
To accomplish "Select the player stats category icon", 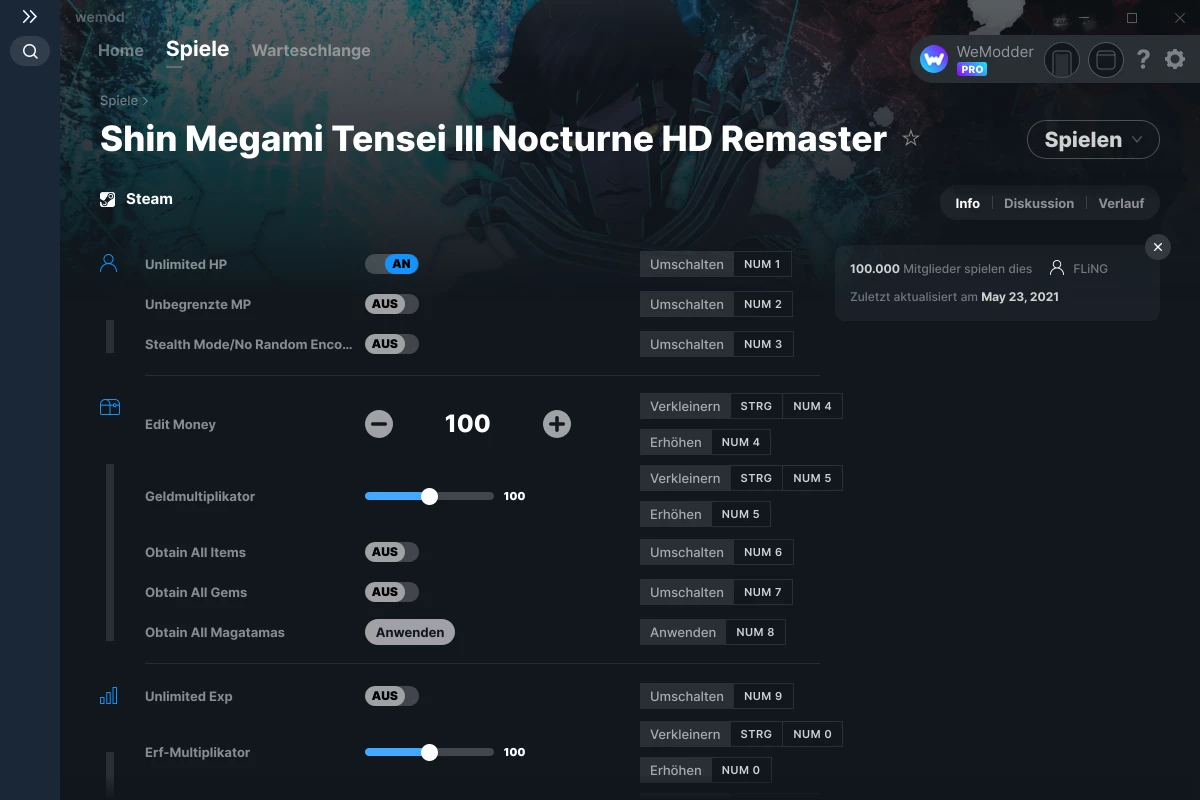I will 110,262.
